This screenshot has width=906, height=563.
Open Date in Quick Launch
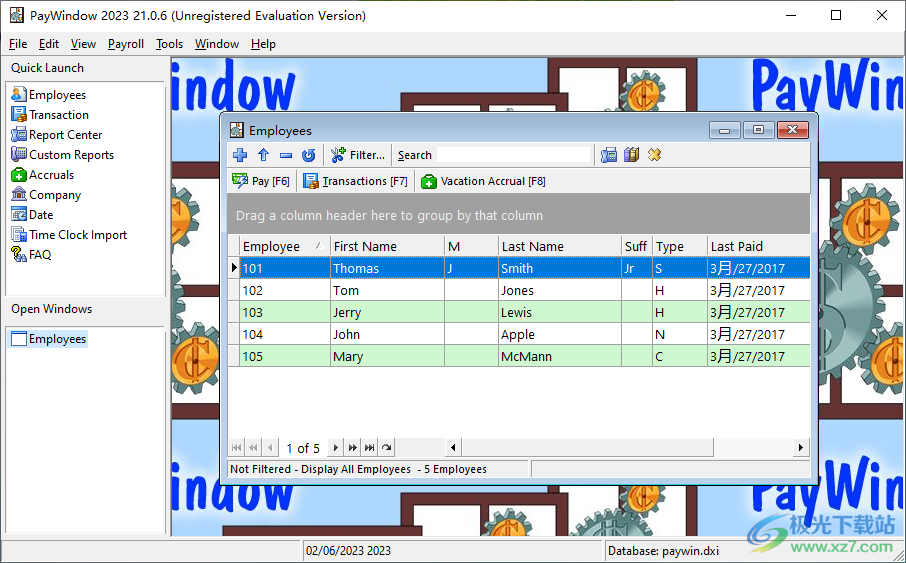point(32,214)
